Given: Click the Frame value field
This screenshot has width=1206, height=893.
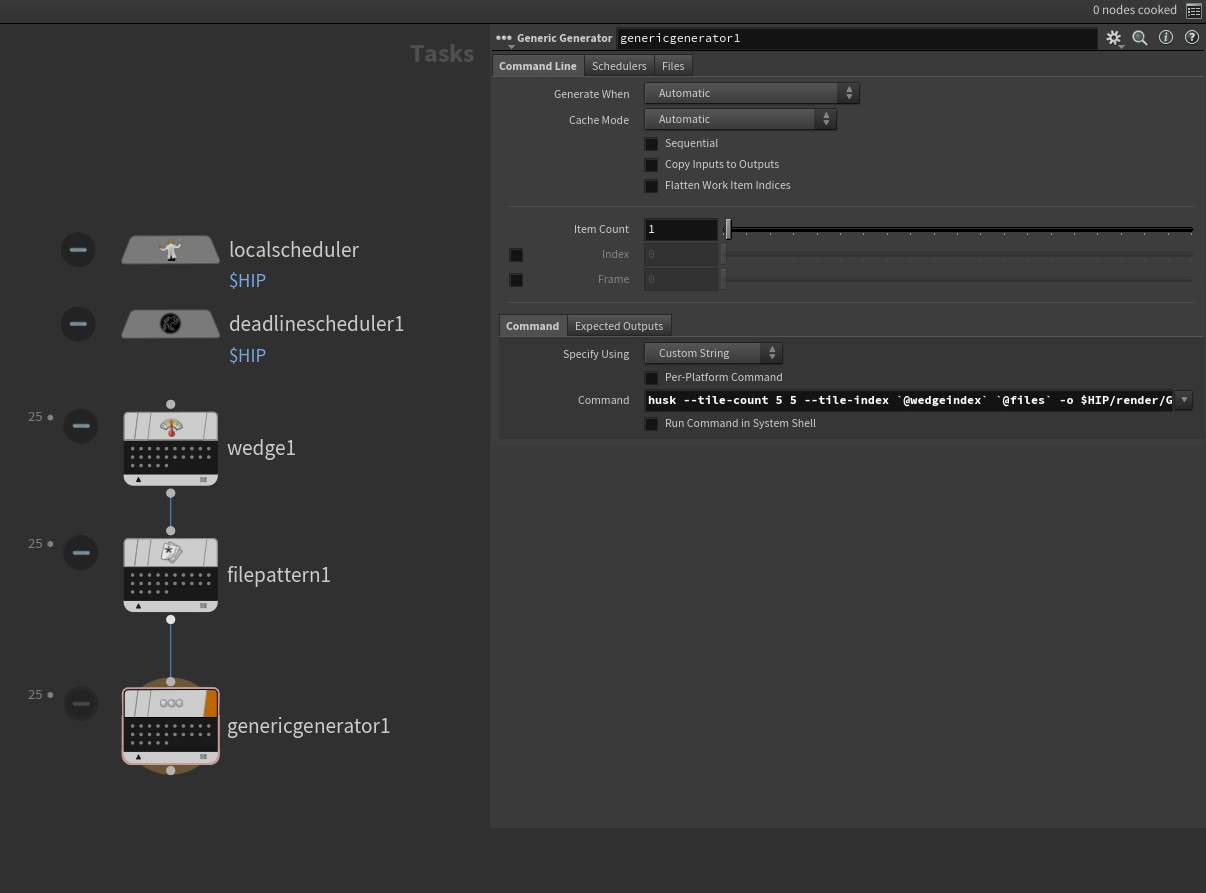Looking at the screenshot, I should click(681, 279).
